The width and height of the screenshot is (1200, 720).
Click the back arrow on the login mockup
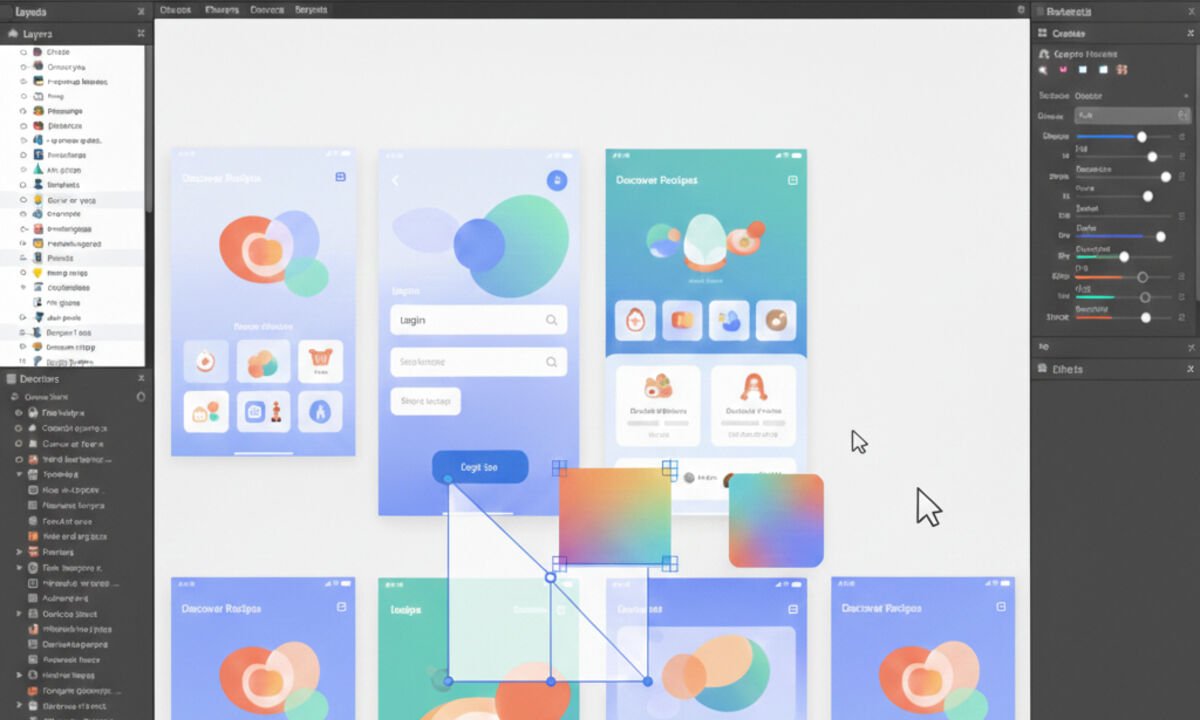pos(395,180)
